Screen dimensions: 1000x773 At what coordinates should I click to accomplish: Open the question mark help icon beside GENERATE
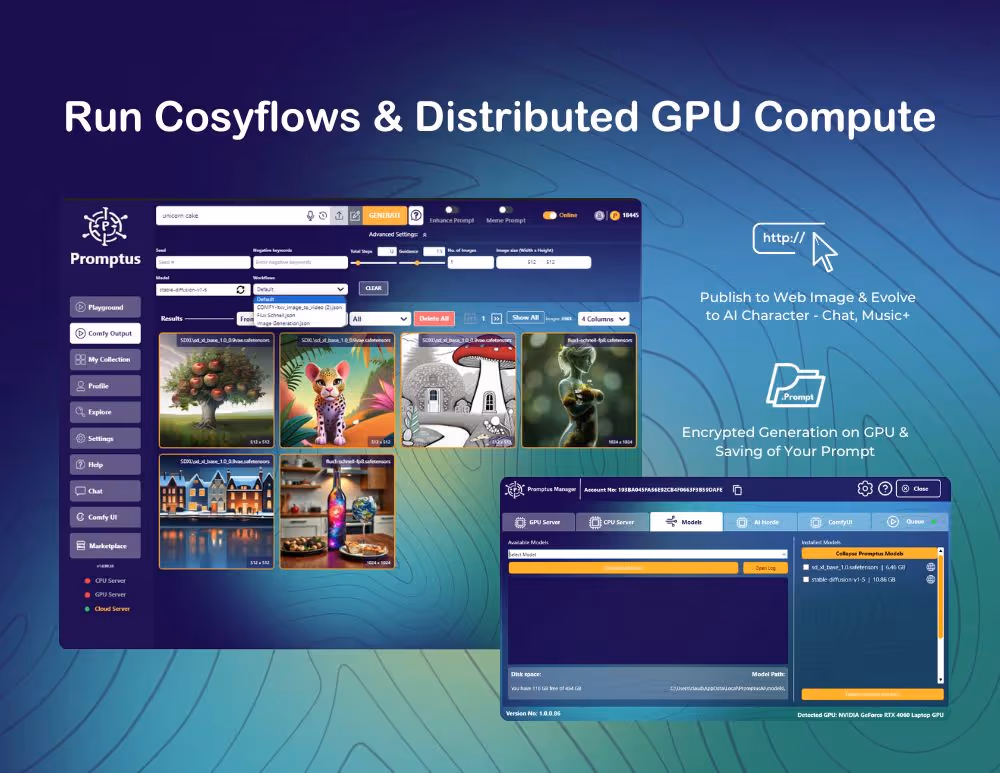416,216
